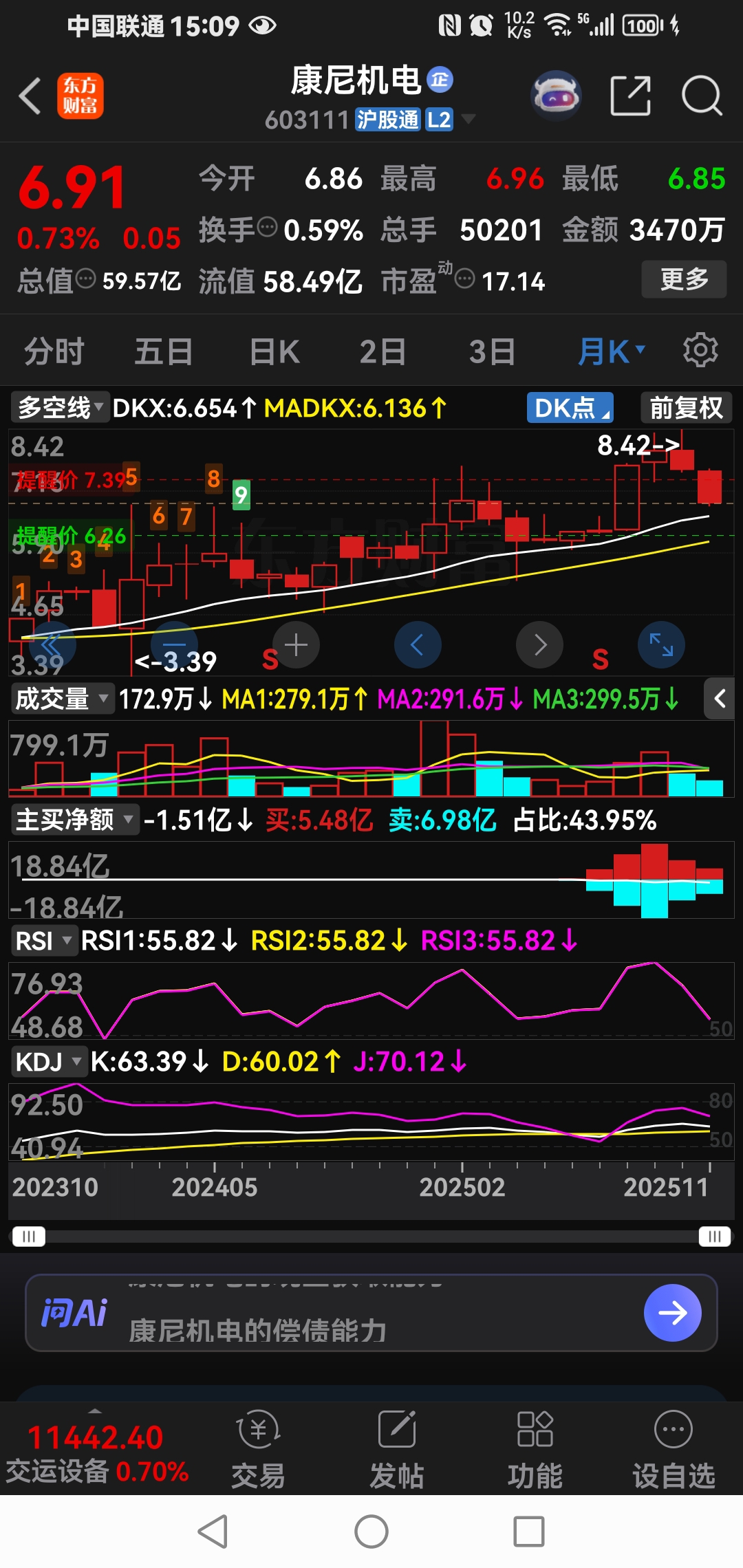Viewport: 743px width, 1568px height.
Task: Zoom out chart with minus button
Action: click(x=175, y=645)
